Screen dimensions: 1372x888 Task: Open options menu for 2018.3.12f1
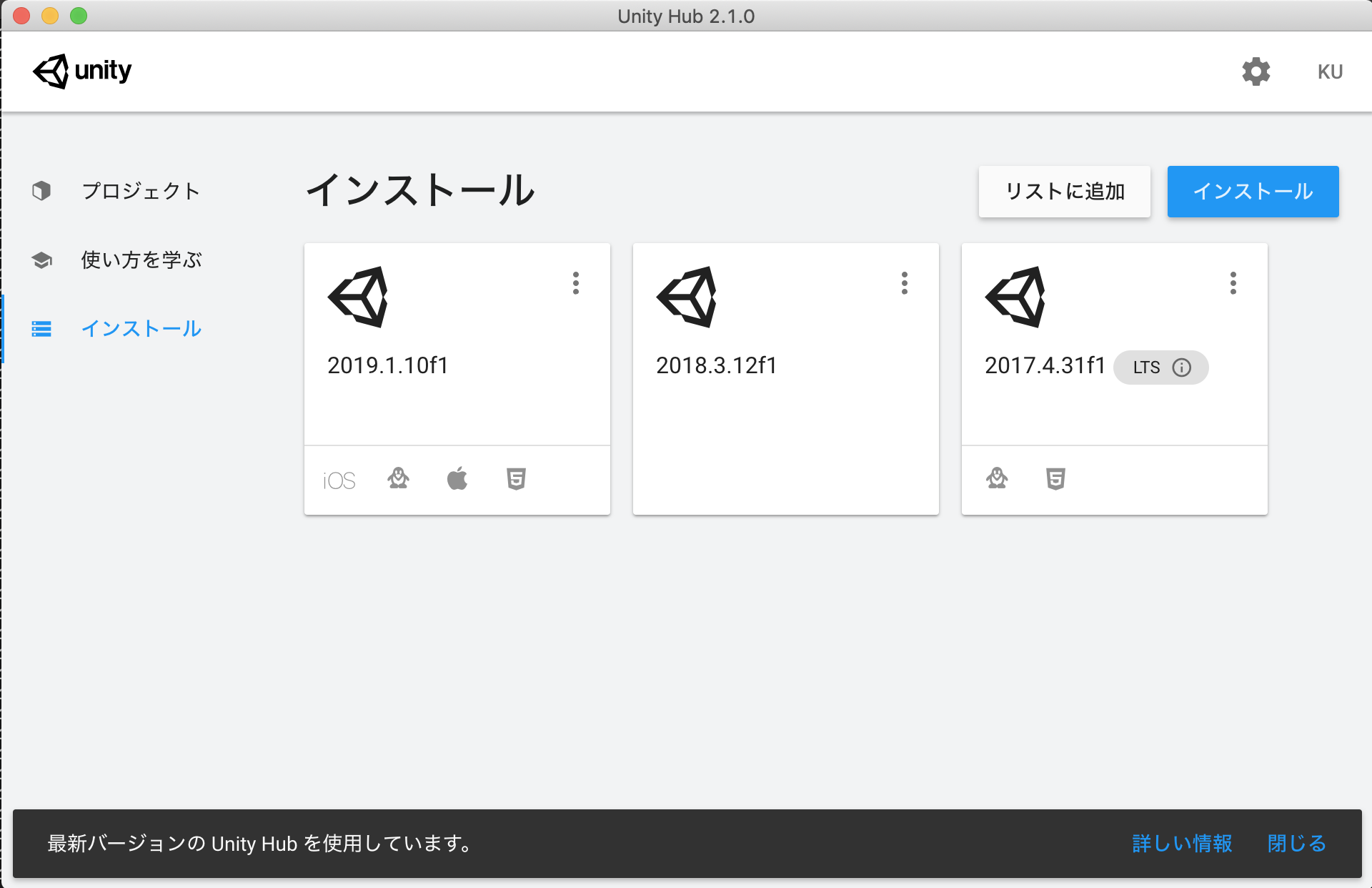pos(905,283)
